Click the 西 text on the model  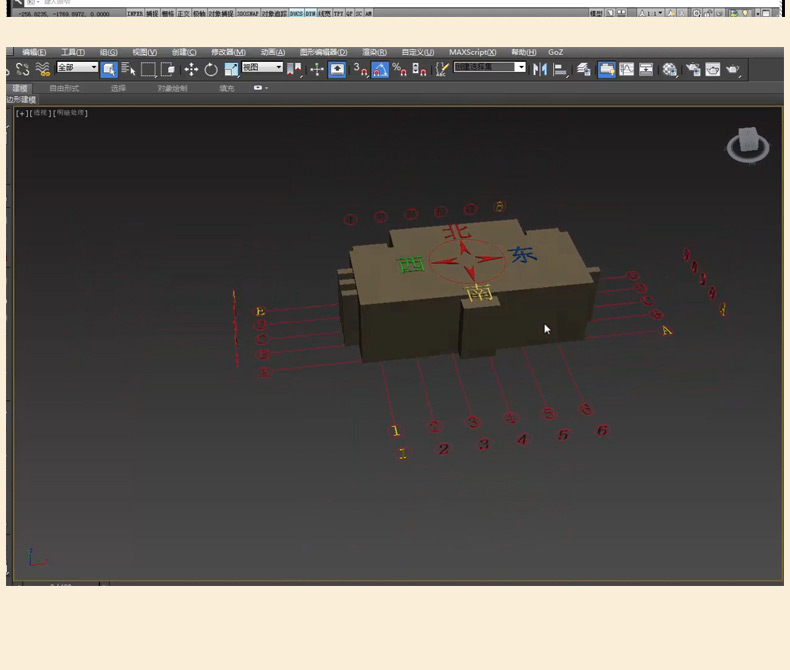(x=412, y=264)
